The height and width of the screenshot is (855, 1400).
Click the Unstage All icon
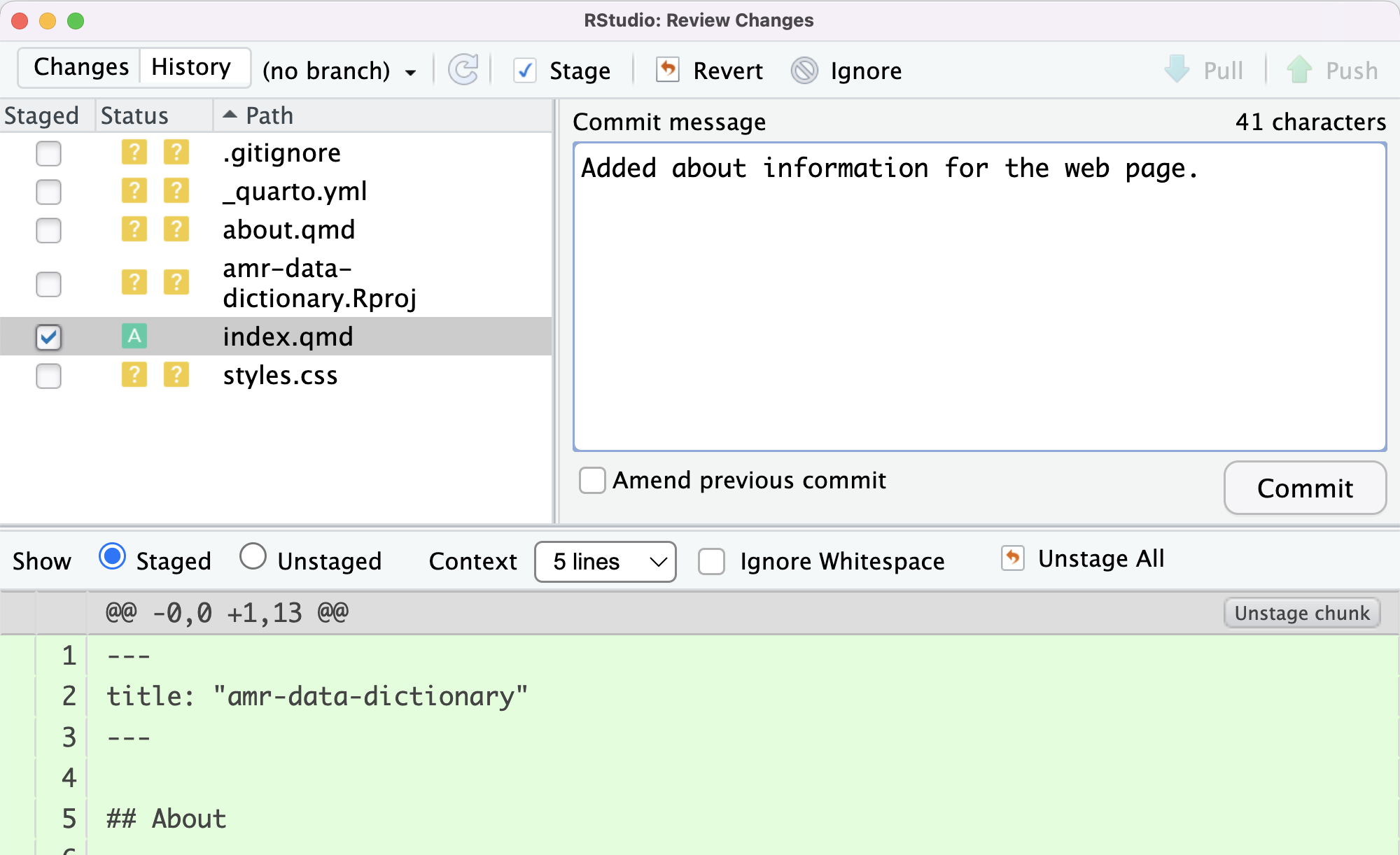[1013, 558]
